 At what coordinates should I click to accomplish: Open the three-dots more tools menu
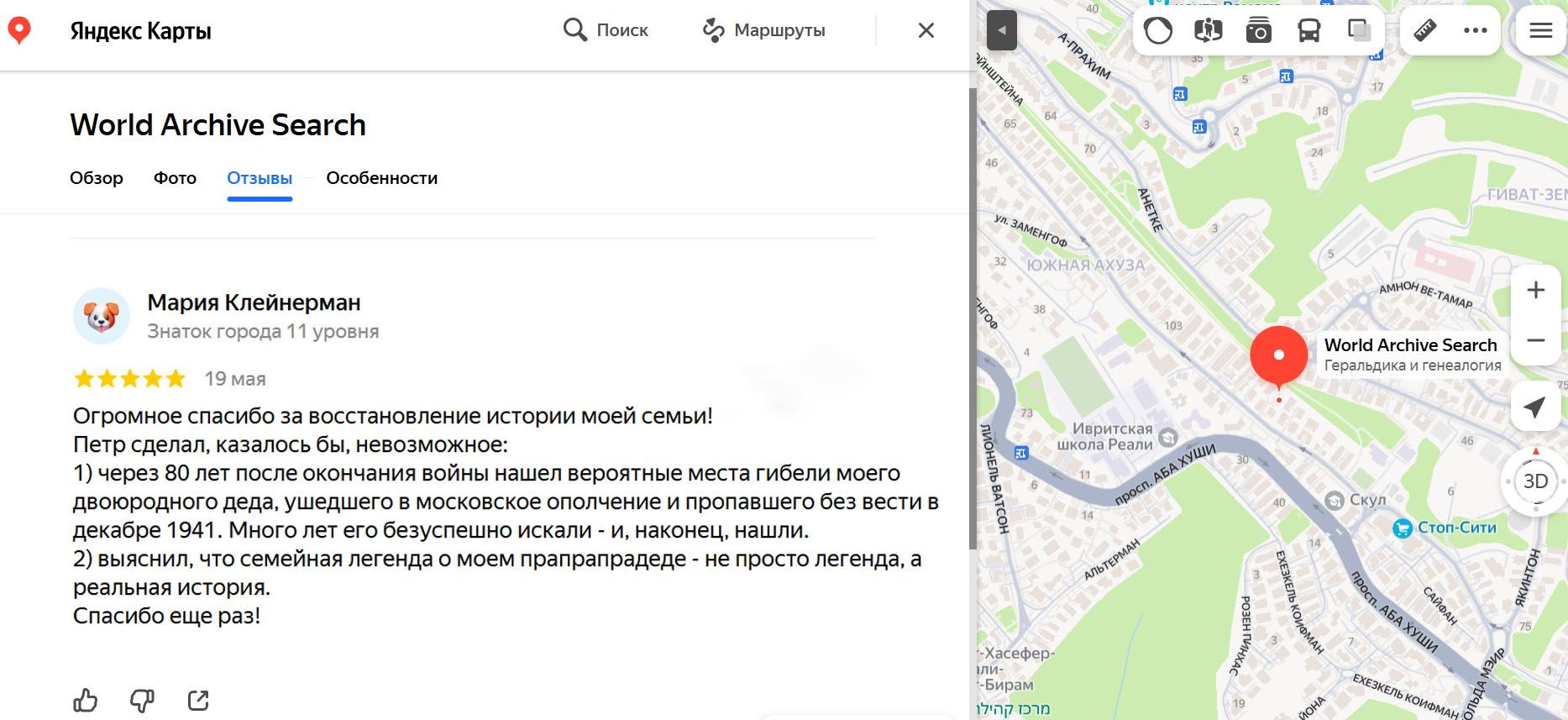point(1475,31)
